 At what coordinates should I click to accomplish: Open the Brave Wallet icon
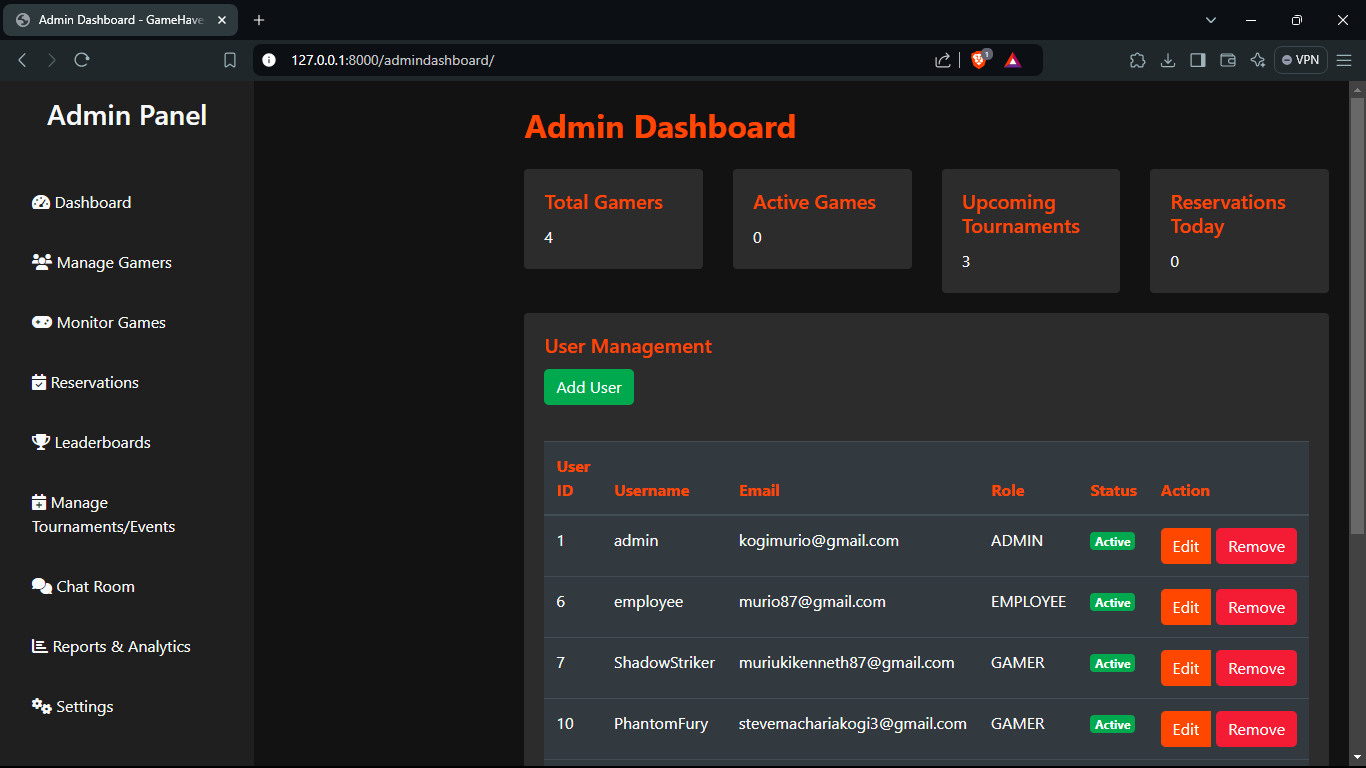[x=1228, y=60]
